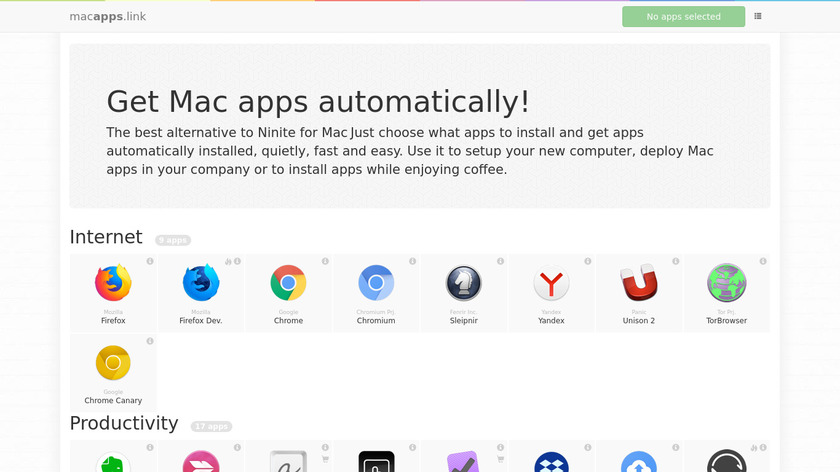Click the Internet section heading
The height and width of the screenshot is (472, 840).
tap(106, 237)
